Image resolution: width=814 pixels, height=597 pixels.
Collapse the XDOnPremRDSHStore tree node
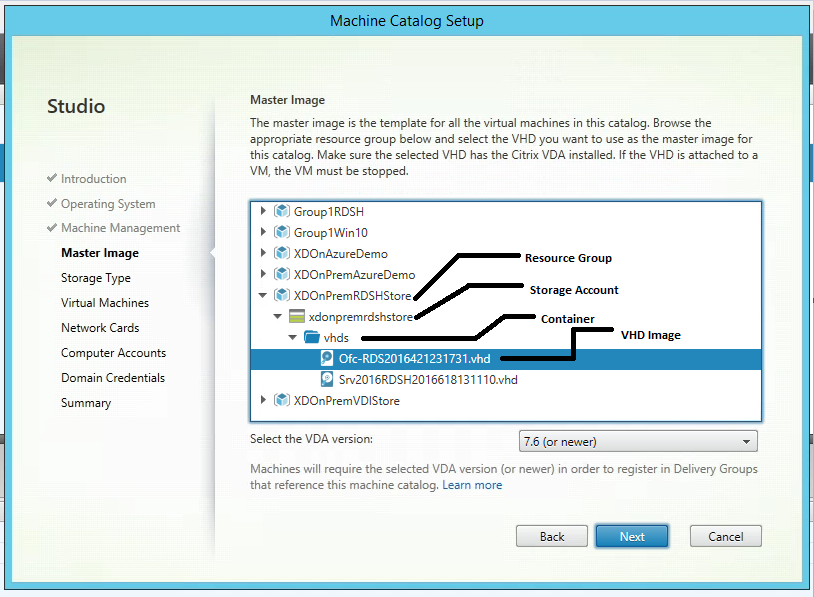tap(264, 295)
